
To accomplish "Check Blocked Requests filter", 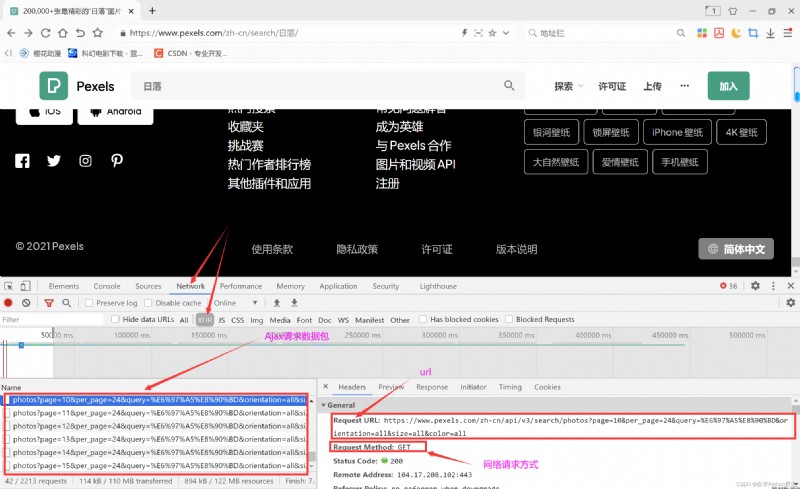I will pos(509,319).
